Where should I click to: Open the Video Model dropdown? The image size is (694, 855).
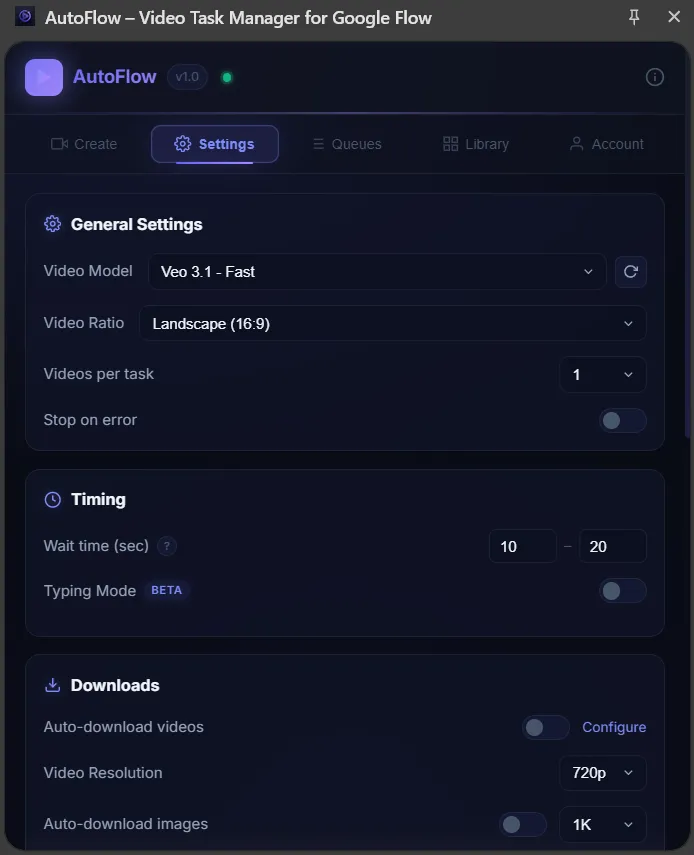(377, 271)
